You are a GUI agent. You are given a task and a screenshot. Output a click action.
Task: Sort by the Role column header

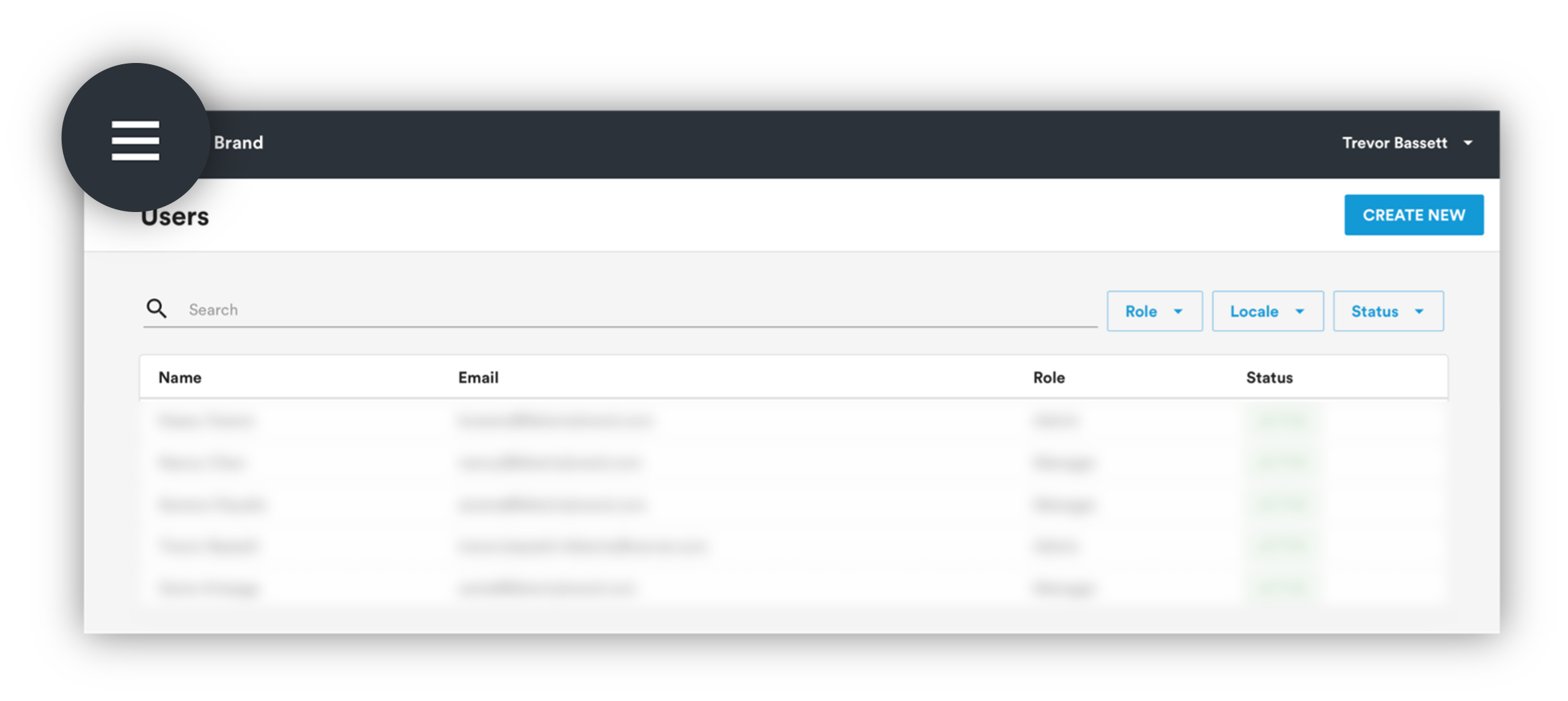(1049, 378)
